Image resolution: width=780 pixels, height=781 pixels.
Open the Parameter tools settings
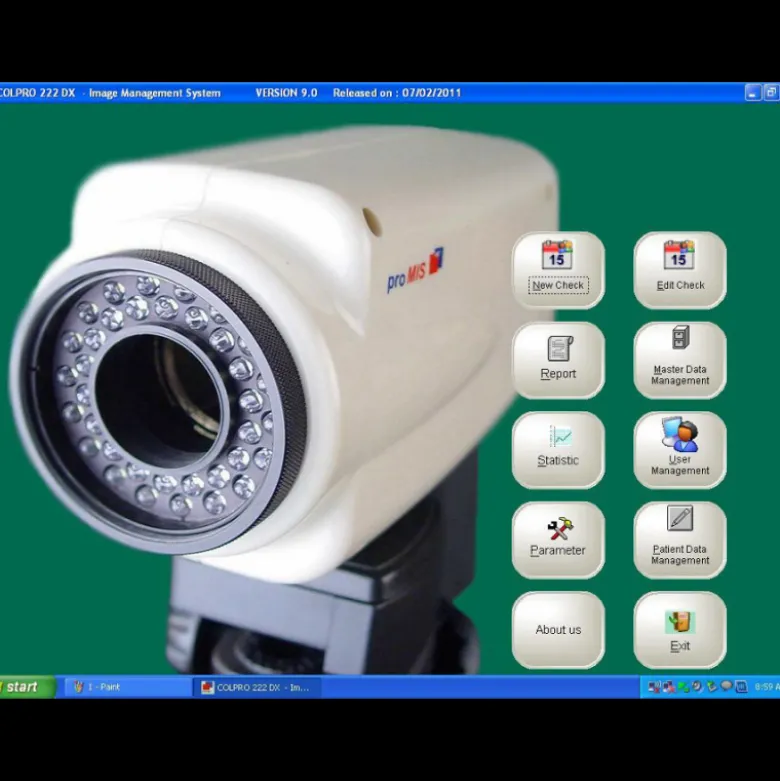(x=558, y=540)
